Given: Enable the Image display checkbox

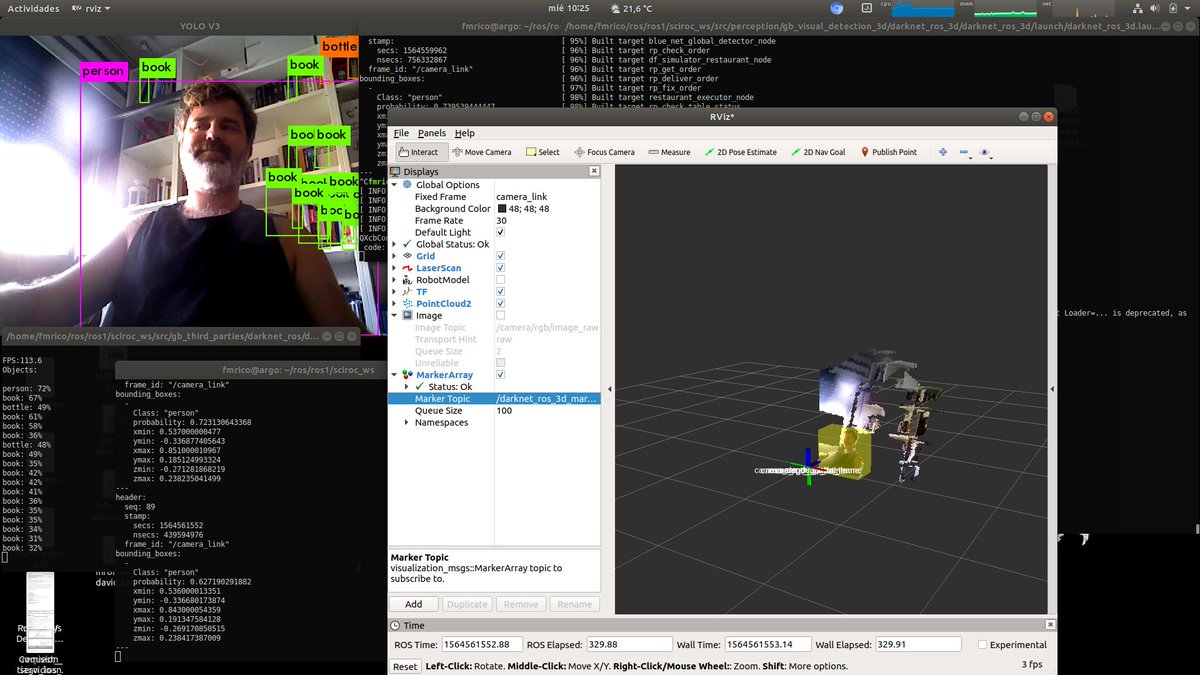Looking at the screenshot, I should pos(501,316).
